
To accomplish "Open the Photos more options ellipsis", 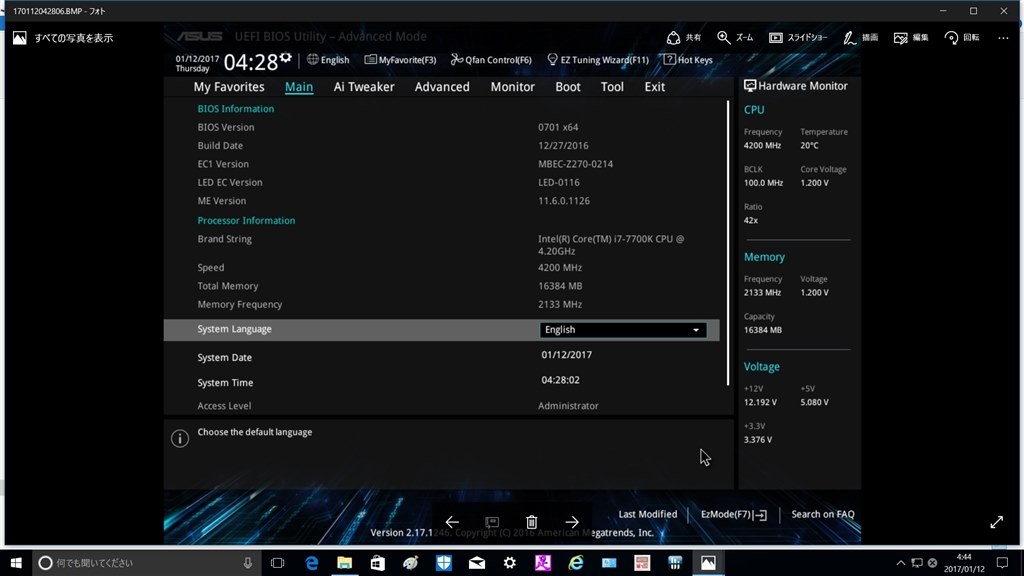I will [x=1003, y=37].
